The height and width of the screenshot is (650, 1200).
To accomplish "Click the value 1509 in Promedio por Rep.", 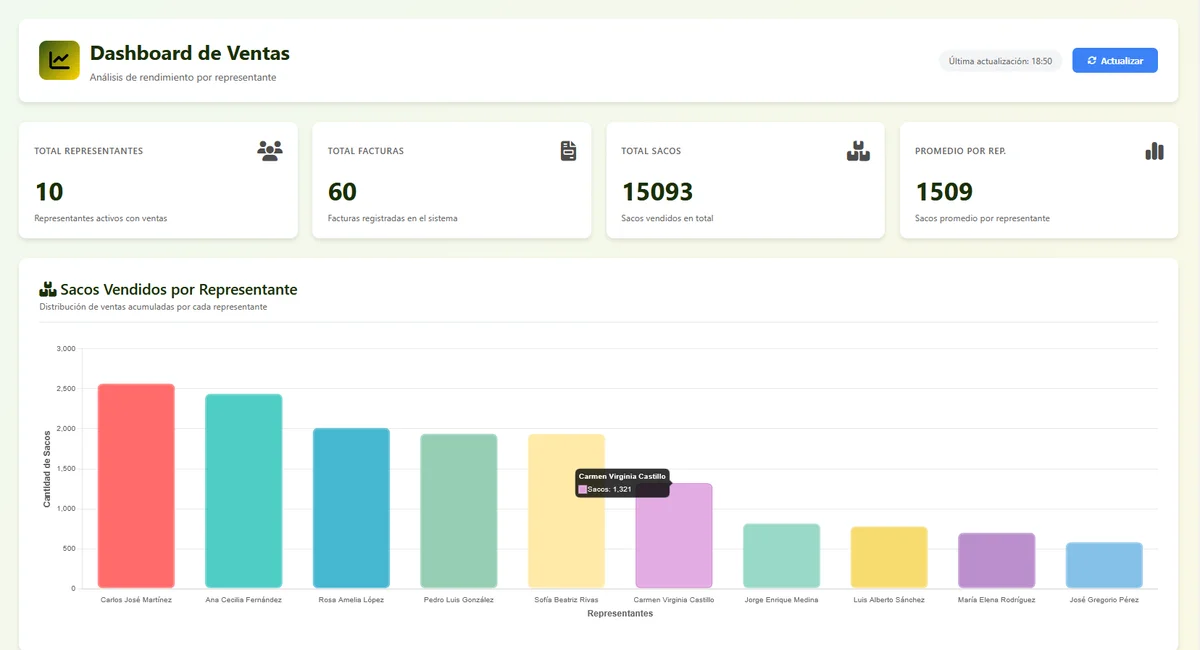I will 944,191.
